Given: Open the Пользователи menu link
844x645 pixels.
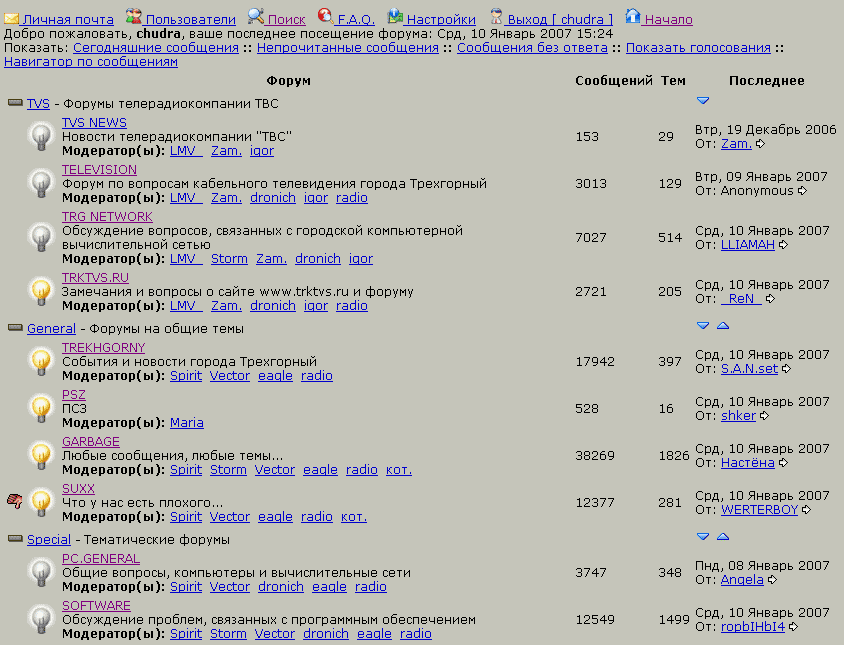Looking at the screenshot, I should click(x=190, y=19).
